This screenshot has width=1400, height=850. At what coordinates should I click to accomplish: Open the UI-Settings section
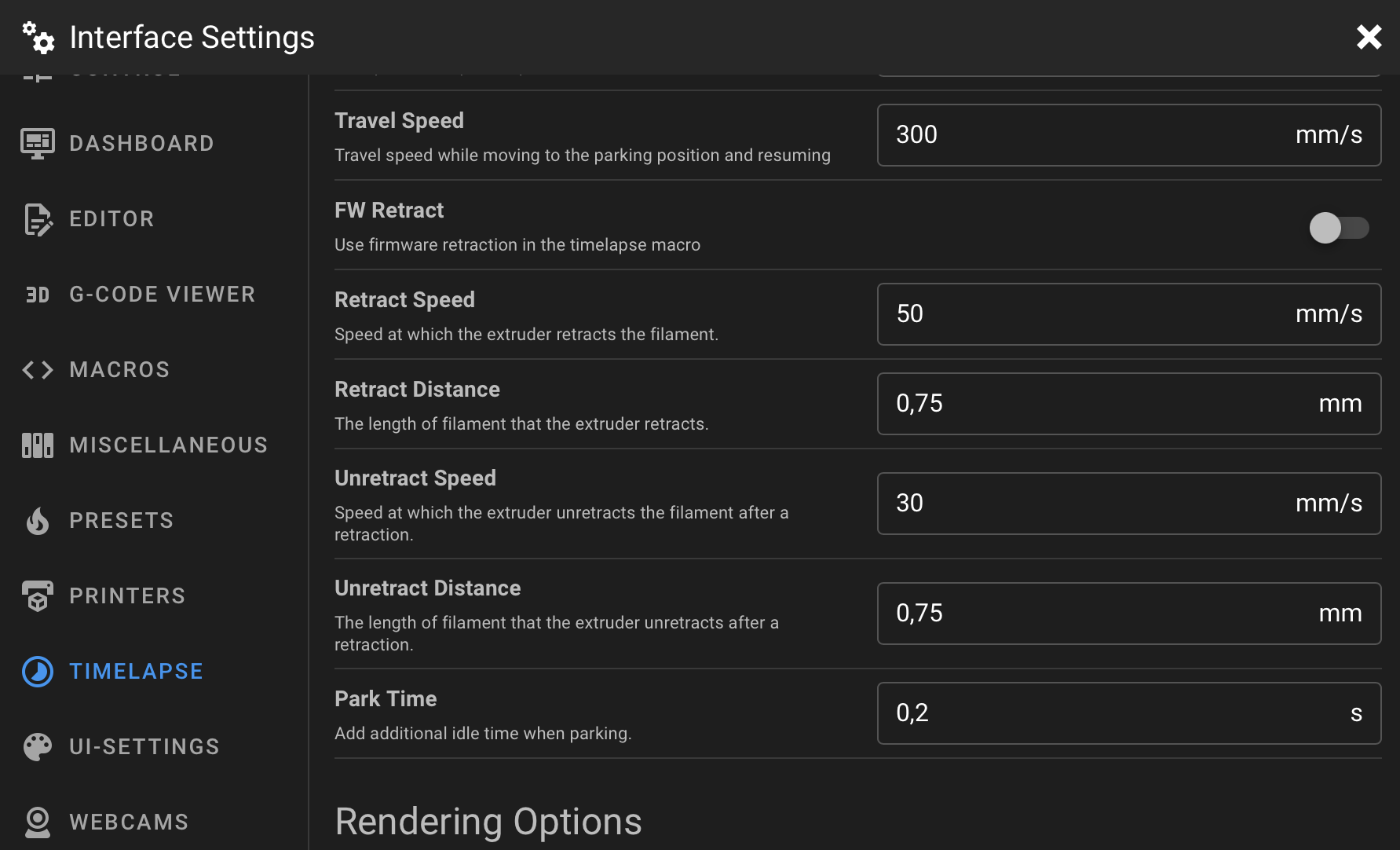coord(144,746)
